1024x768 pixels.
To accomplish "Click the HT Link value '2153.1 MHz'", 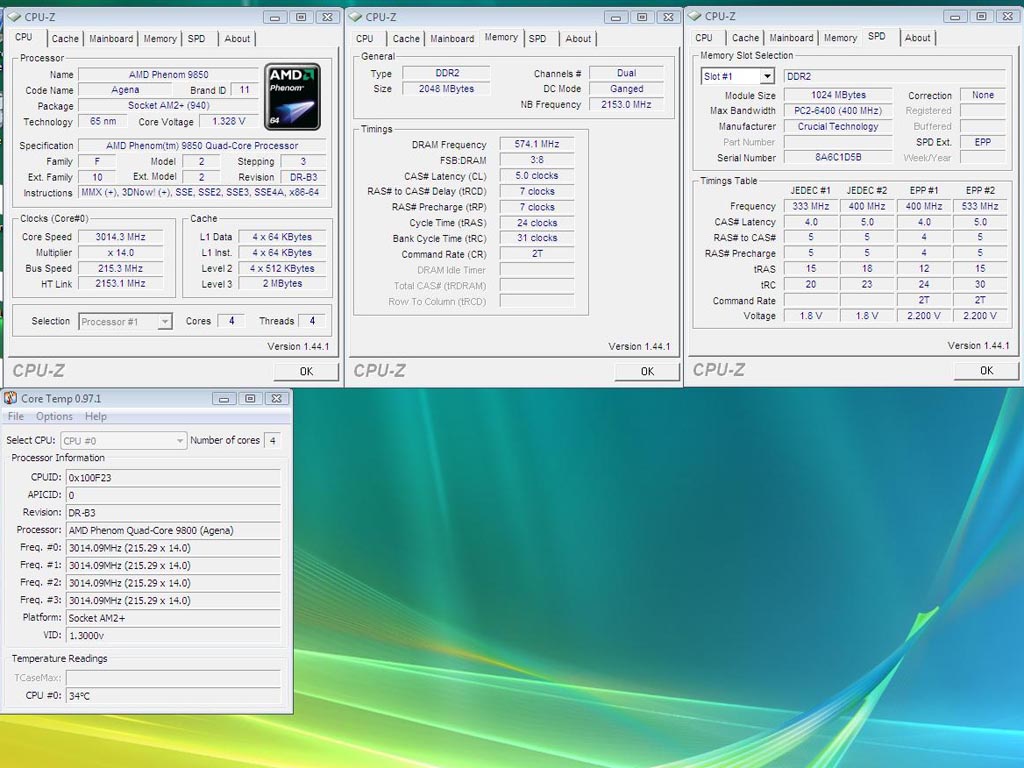I will point(120,283).
